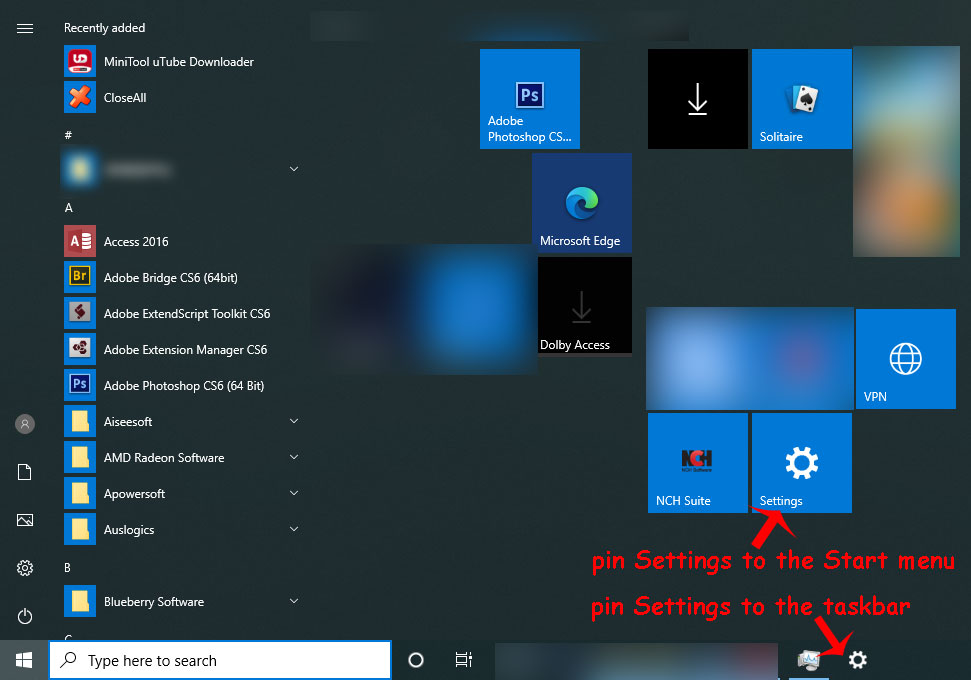Start NCH Suite from its tile
The width and height of the screenshot is (971, 680).
[697, 462]
